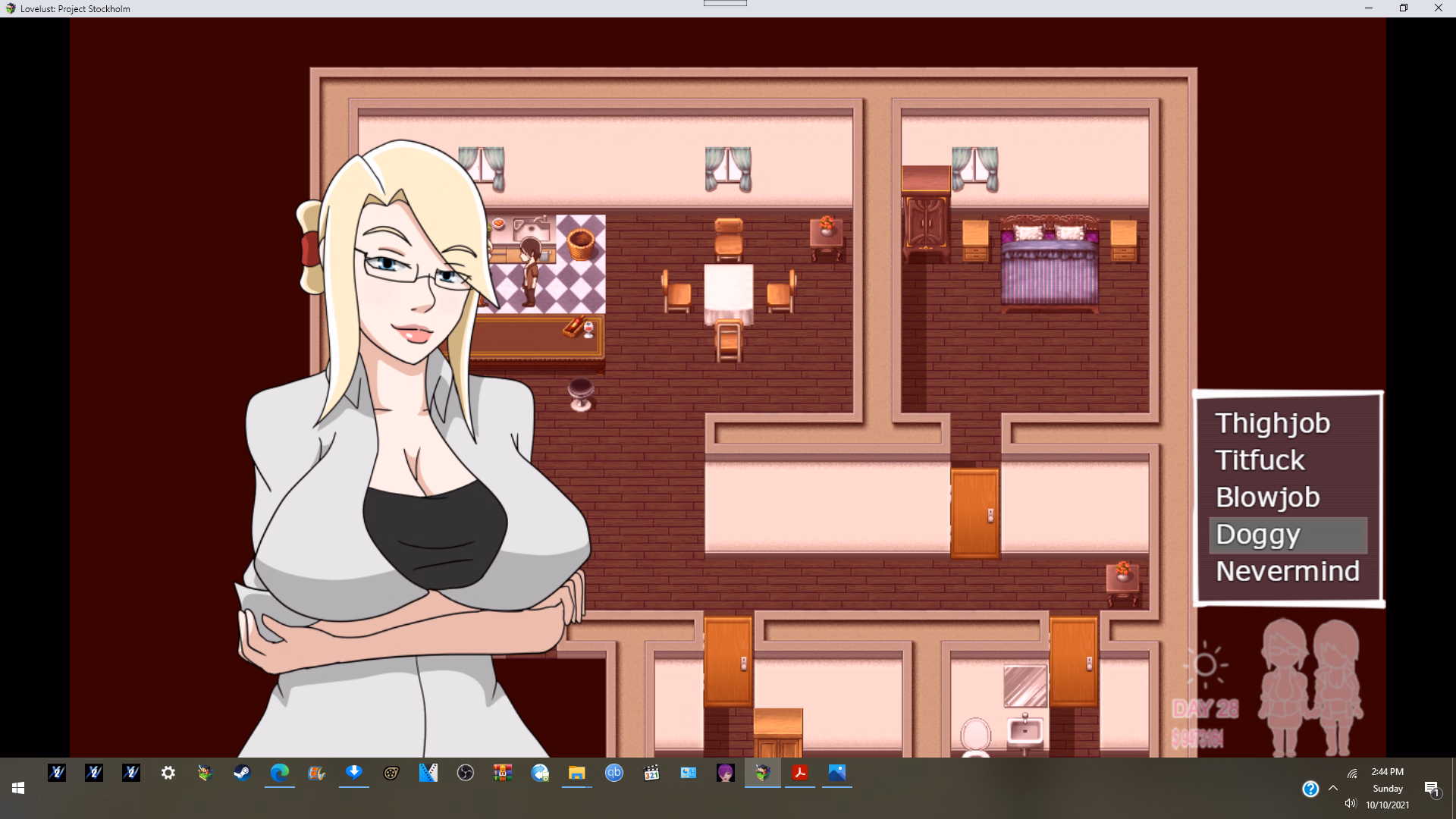Open the globe with arrow browser icon
This screenshot has height=819, width=1456.
pyautogui.click(x=540, y=773)
